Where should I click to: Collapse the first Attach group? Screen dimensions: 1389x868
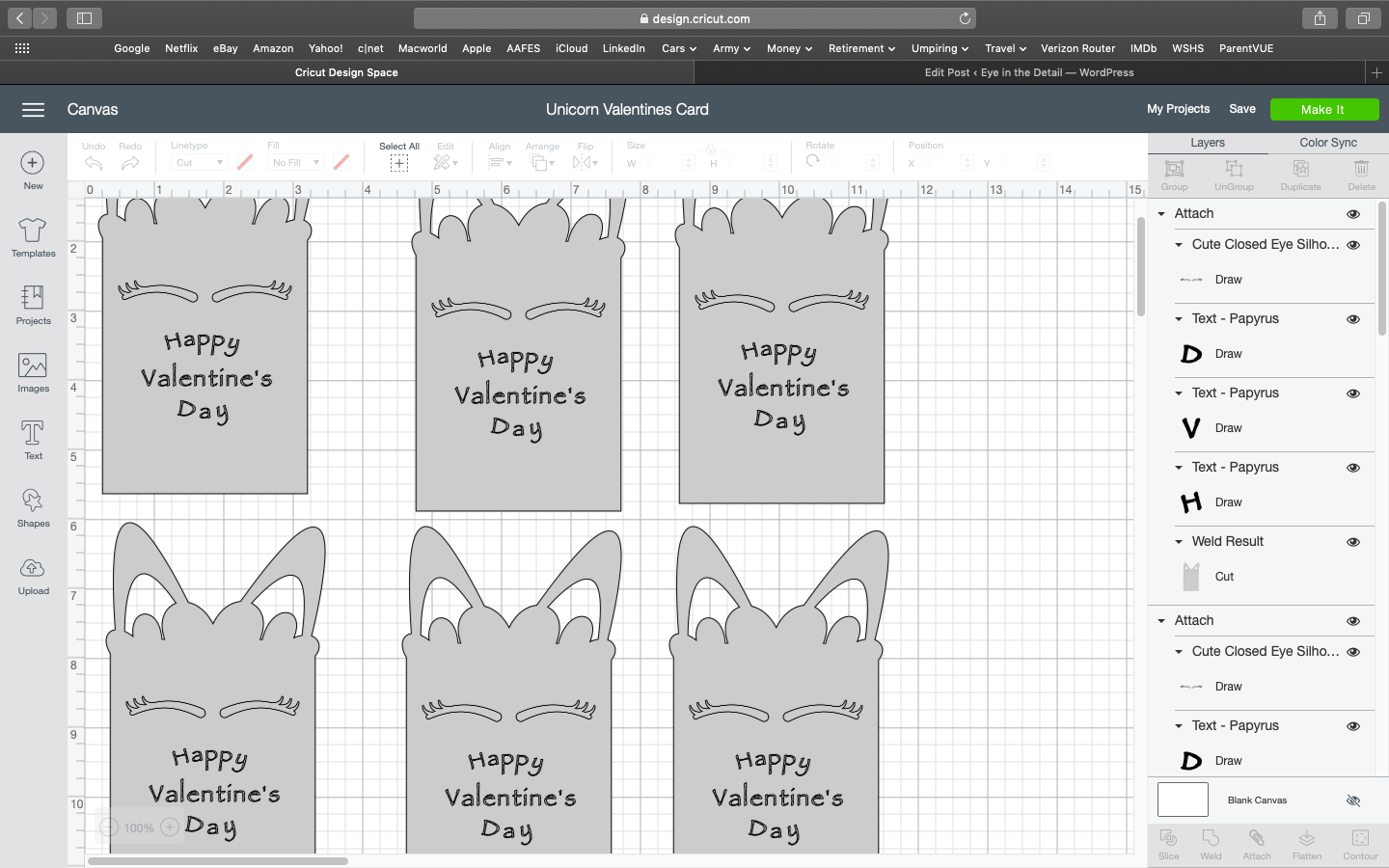[x=1161, y=214]
